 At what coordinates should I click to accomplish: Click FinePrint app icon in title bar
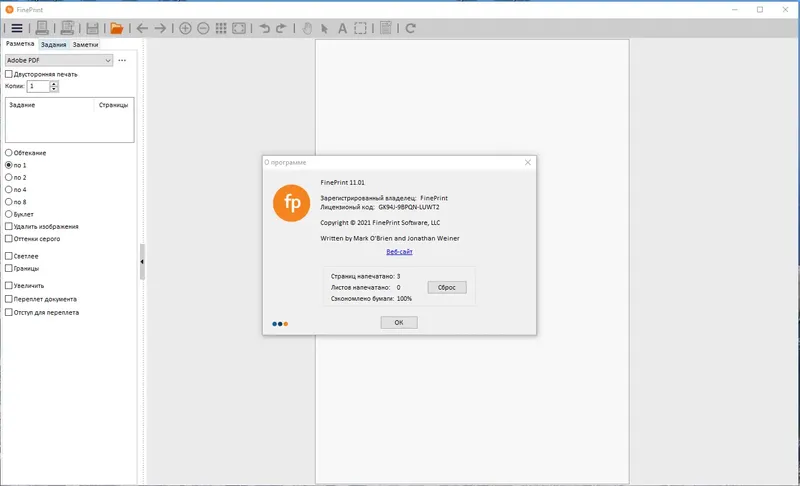coord(9,10)
